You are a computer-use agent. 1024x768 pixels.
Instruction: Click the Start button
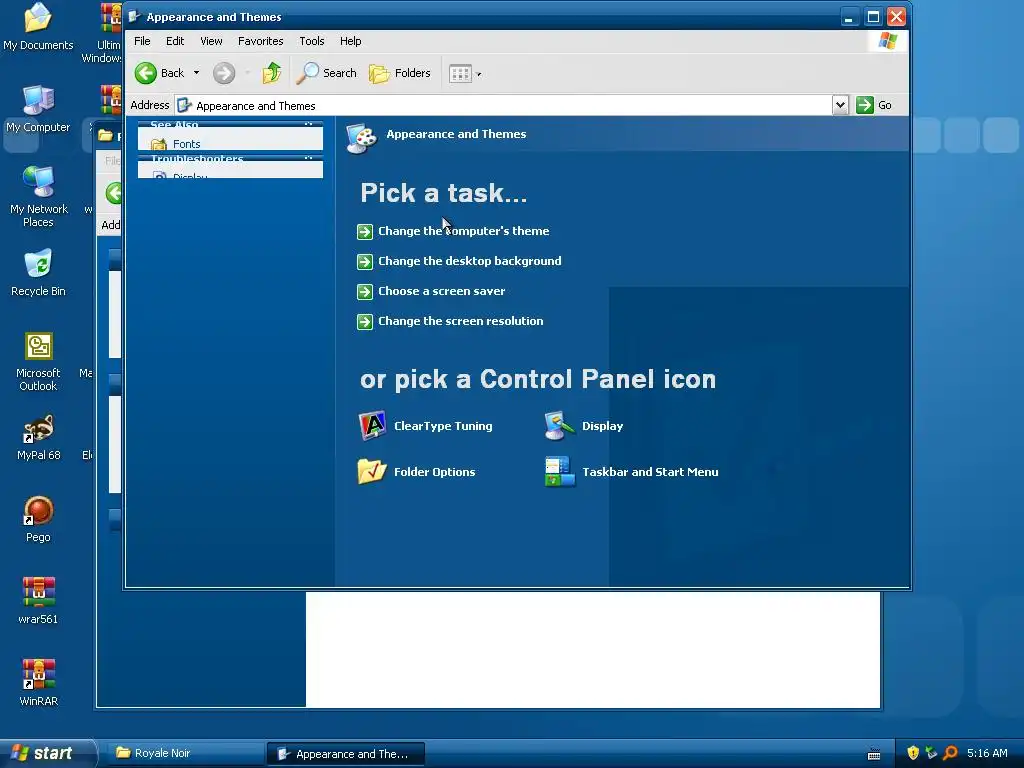(x=48, y=753)
